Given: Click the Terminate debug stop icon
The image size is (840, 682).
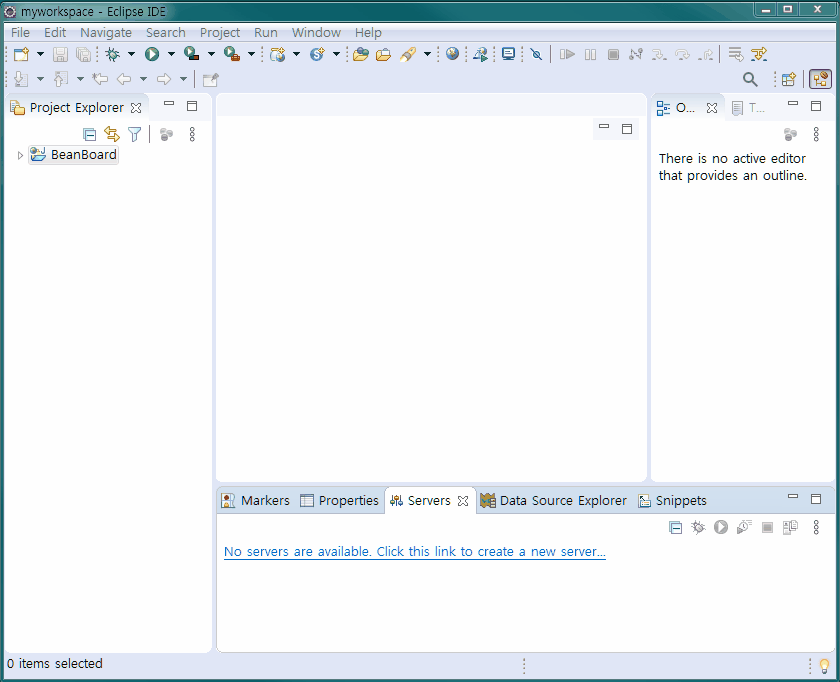Looking at the screenshot, I should coord(613,54).
